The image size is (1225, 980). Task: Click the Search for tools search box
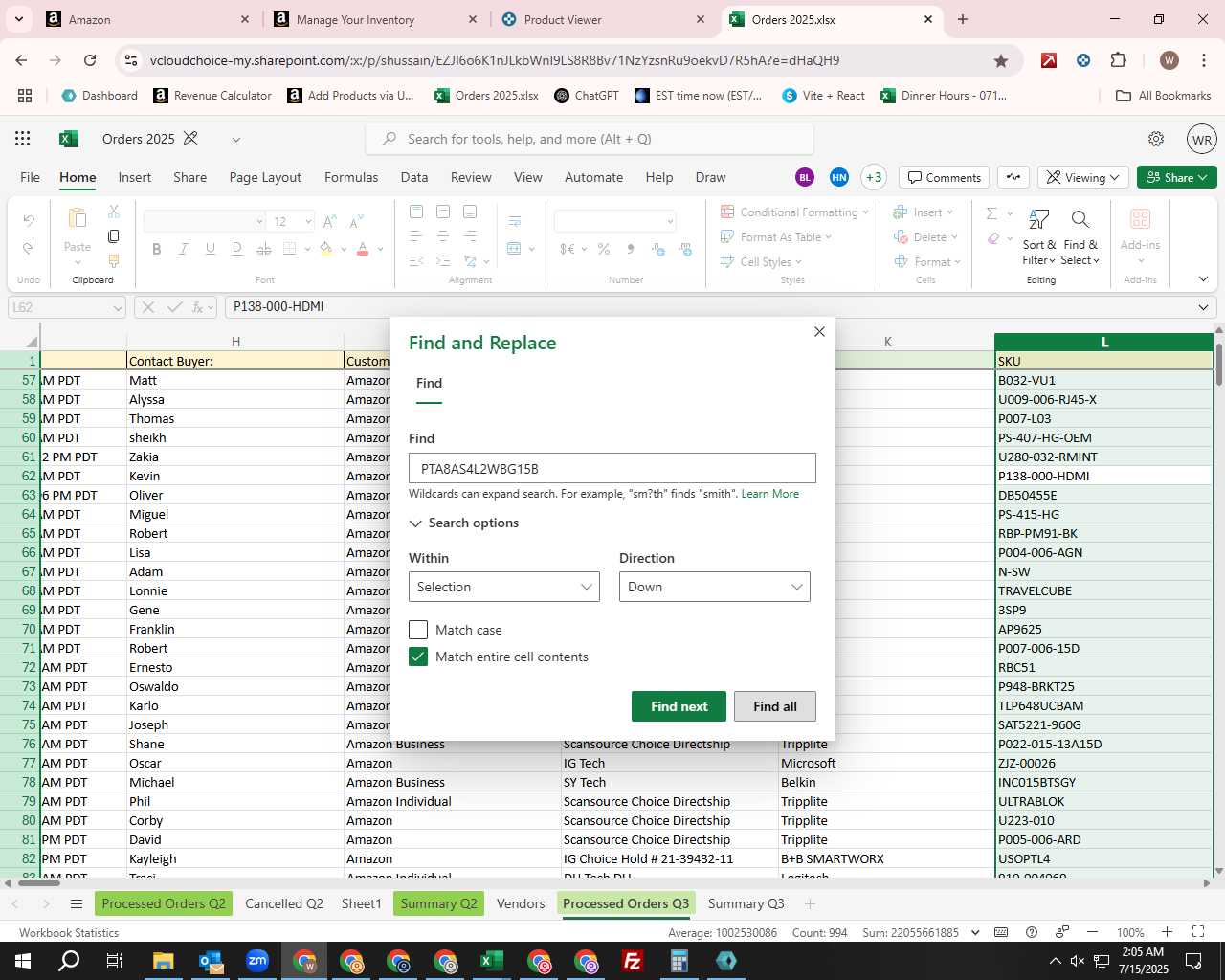point(590,139)
